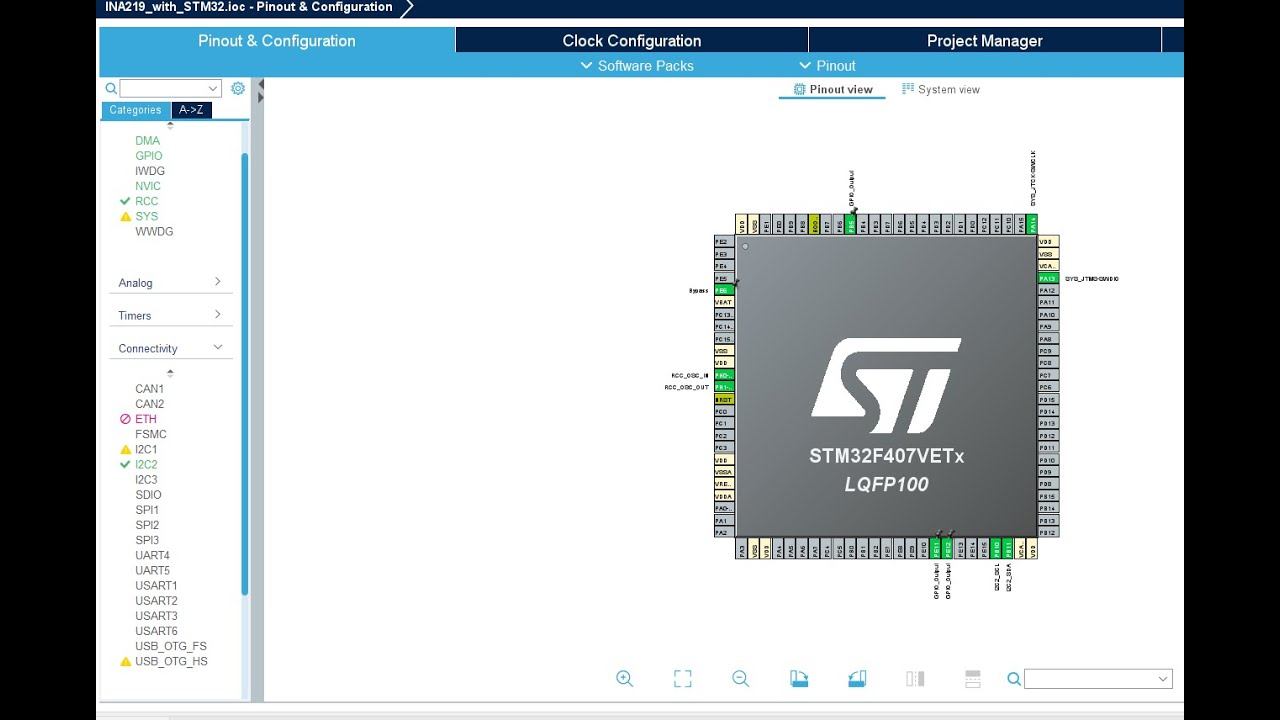The image size is (1280, 720).
Task: Click the small sort arrows above CAN1
Action: pyautogui.click(x=170, y=373)
